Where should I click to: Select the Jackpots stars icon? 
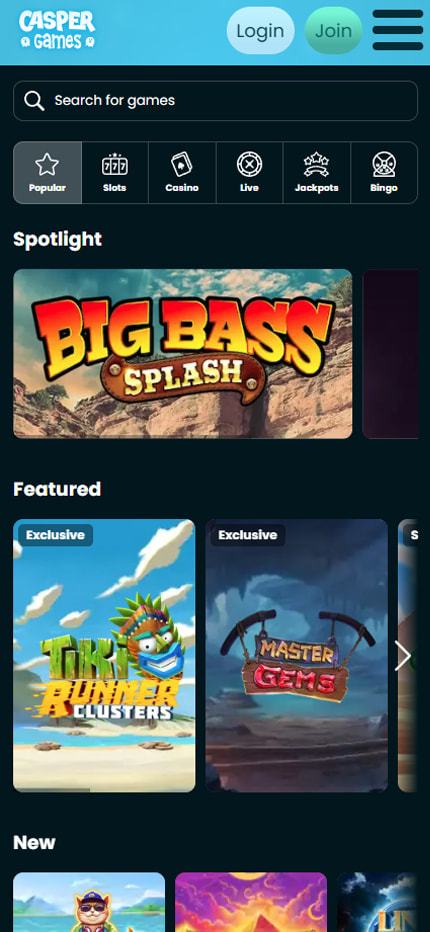pos(316,165)
